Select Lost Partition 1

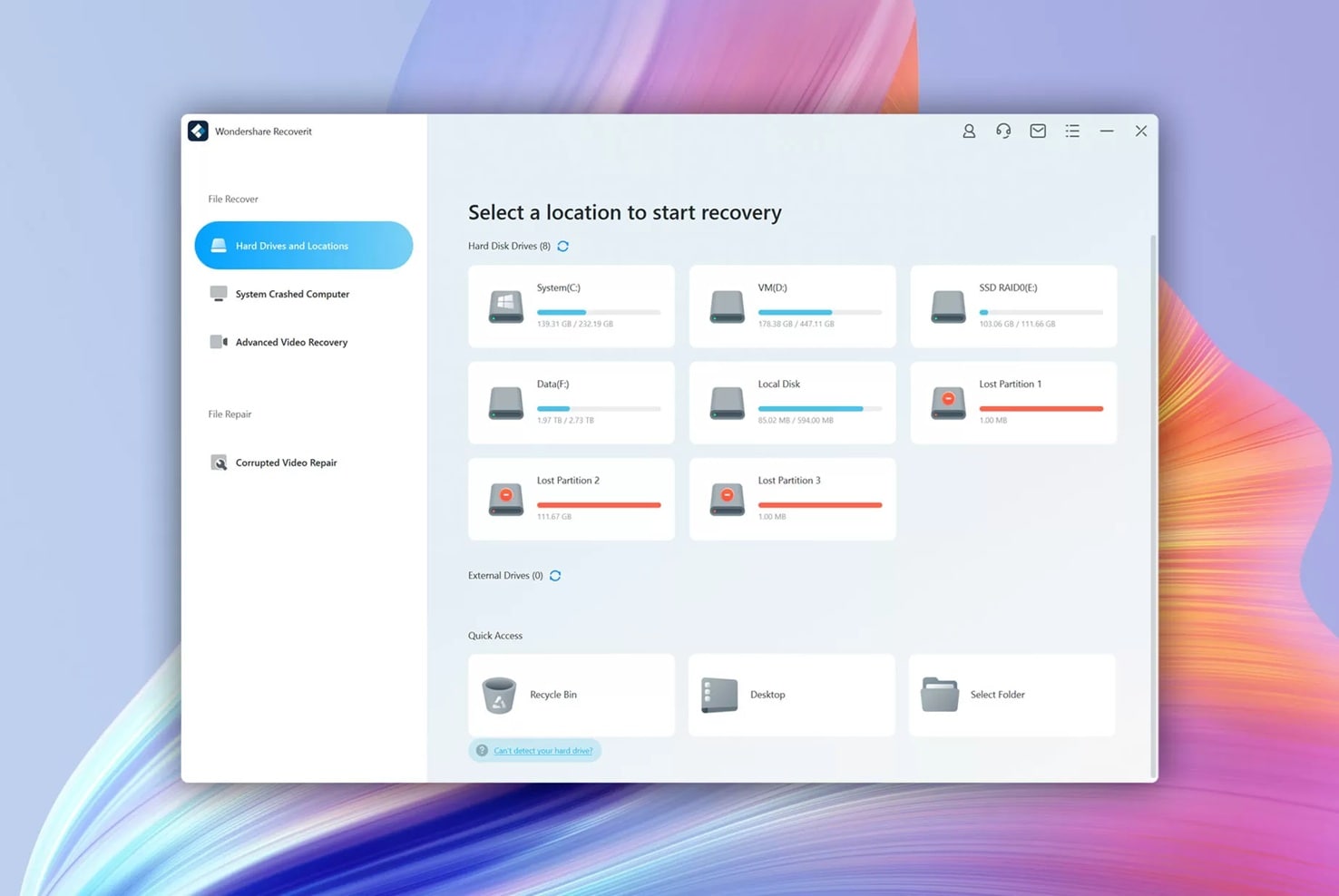coord(1012,403)
